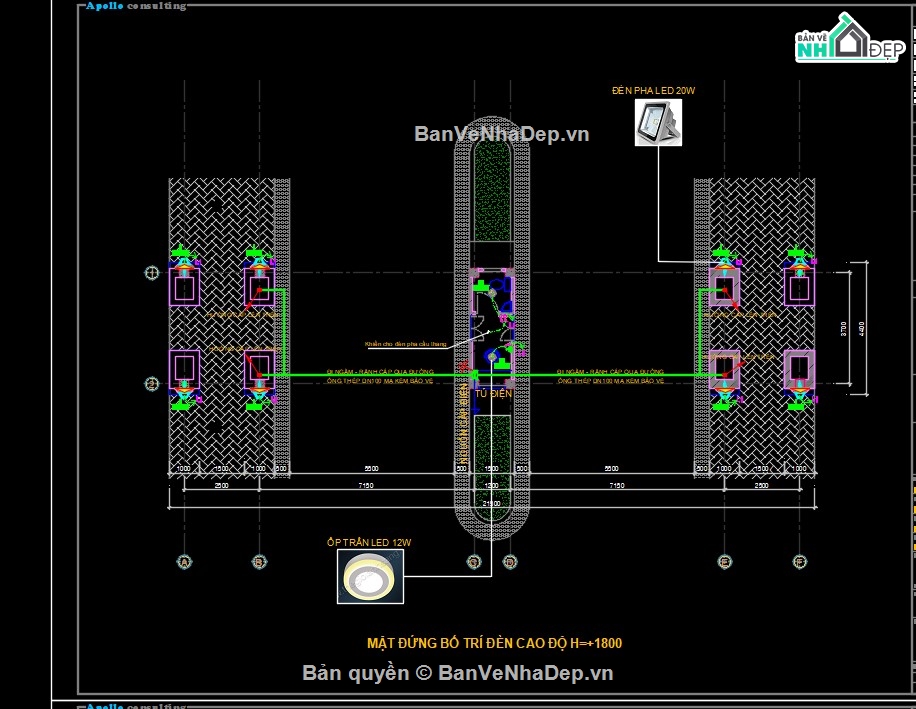This screenshot has height=709, width=916.
Task: Select the 7150 dimension between axes B and C
Action: [366, 485]
